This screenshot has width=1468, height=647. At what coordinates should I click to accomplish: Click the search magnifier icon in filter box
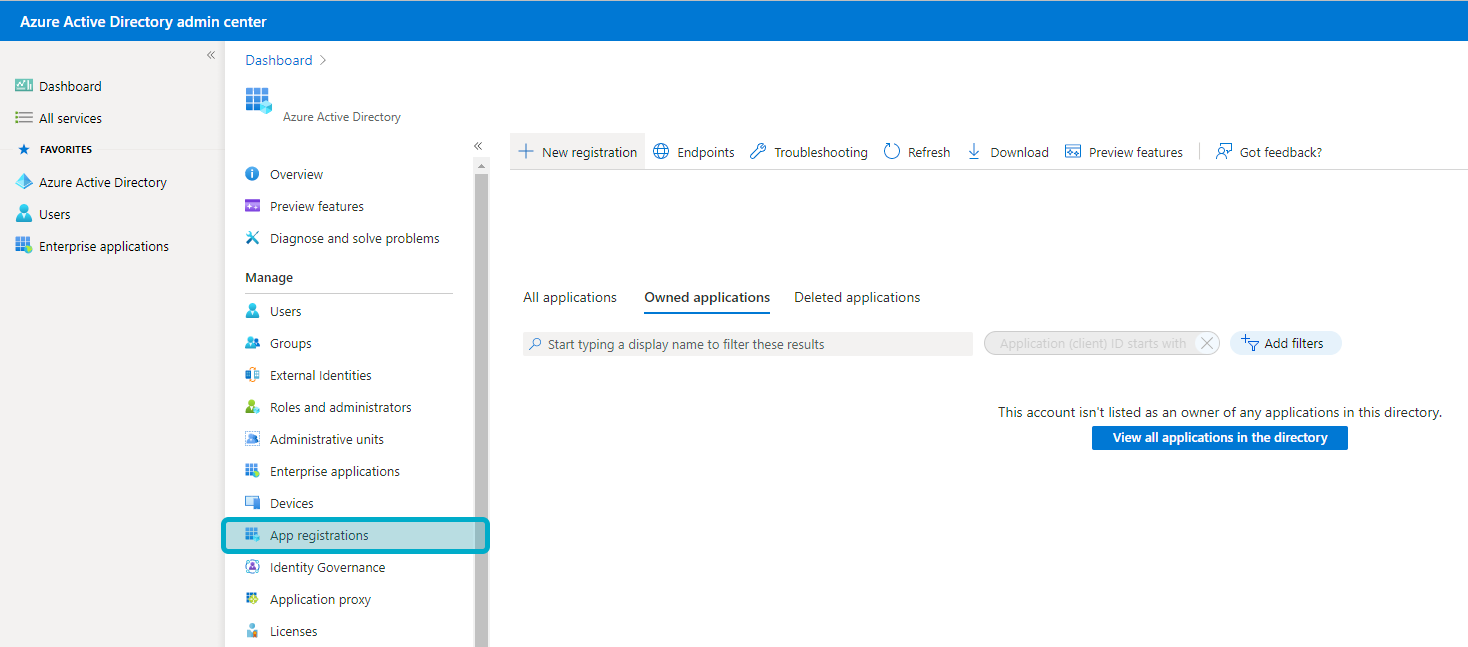click(x=536, y=344)
